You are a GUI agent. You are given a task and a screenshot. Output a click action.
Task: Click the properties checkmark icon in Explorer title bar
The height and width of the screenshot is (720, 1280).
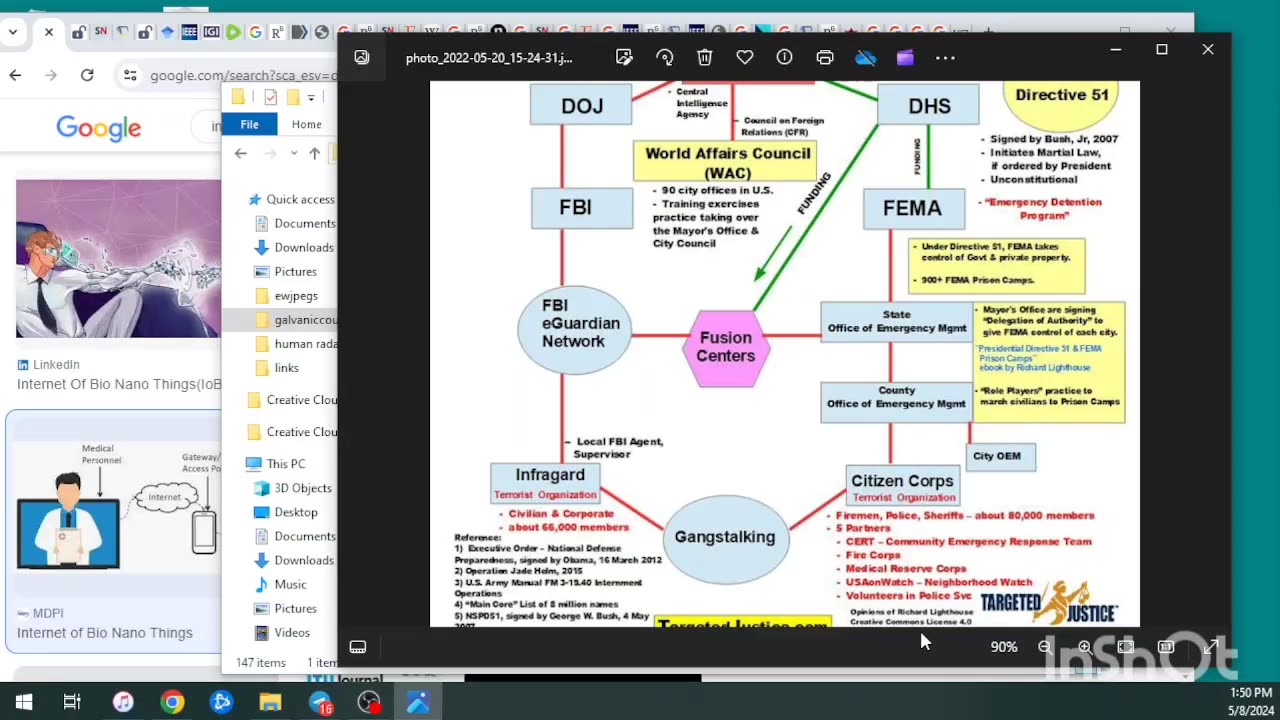270,97
